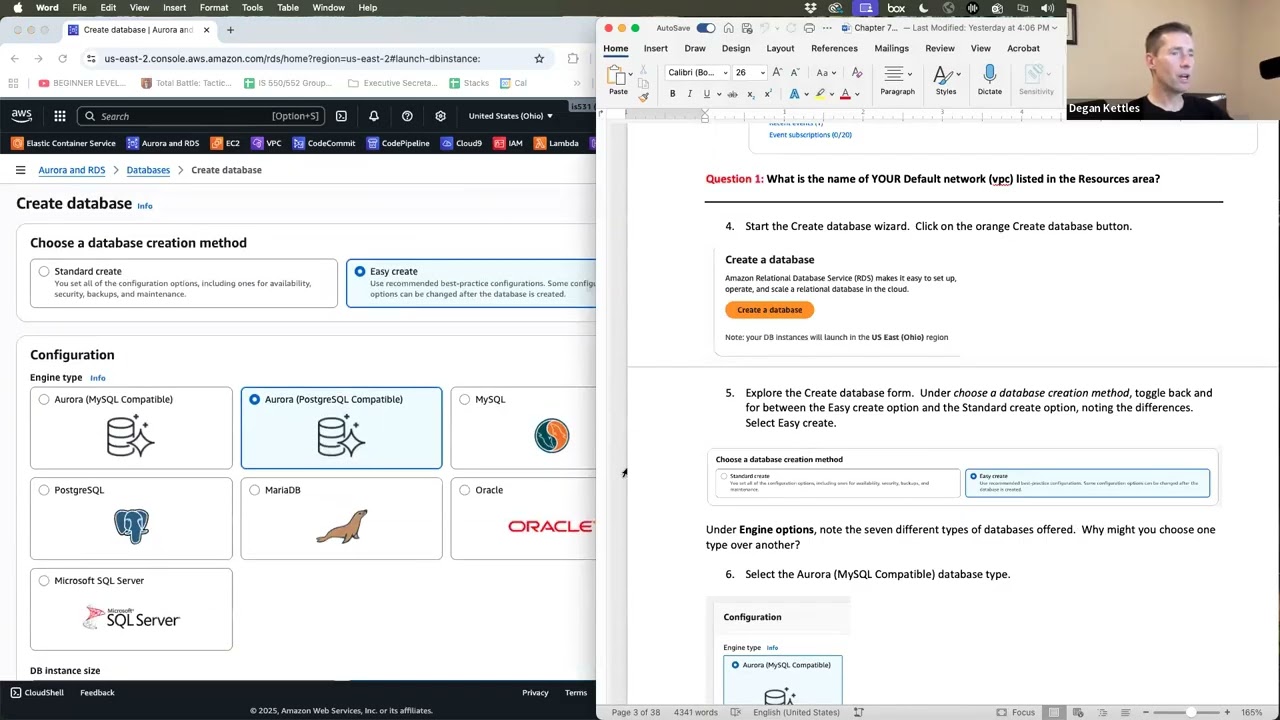The width and height of the screenshot is (1280, 720).
Task: Click the AWS logo home icon
Action: coord(22,116)
